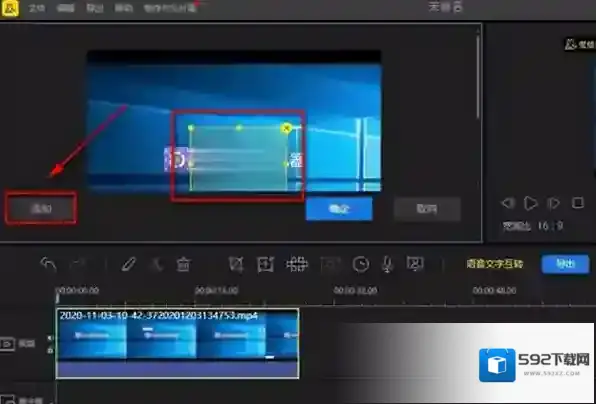Start voiceover with the microphone icon
This screenshot has width=596, height=404.
[387, 264]
